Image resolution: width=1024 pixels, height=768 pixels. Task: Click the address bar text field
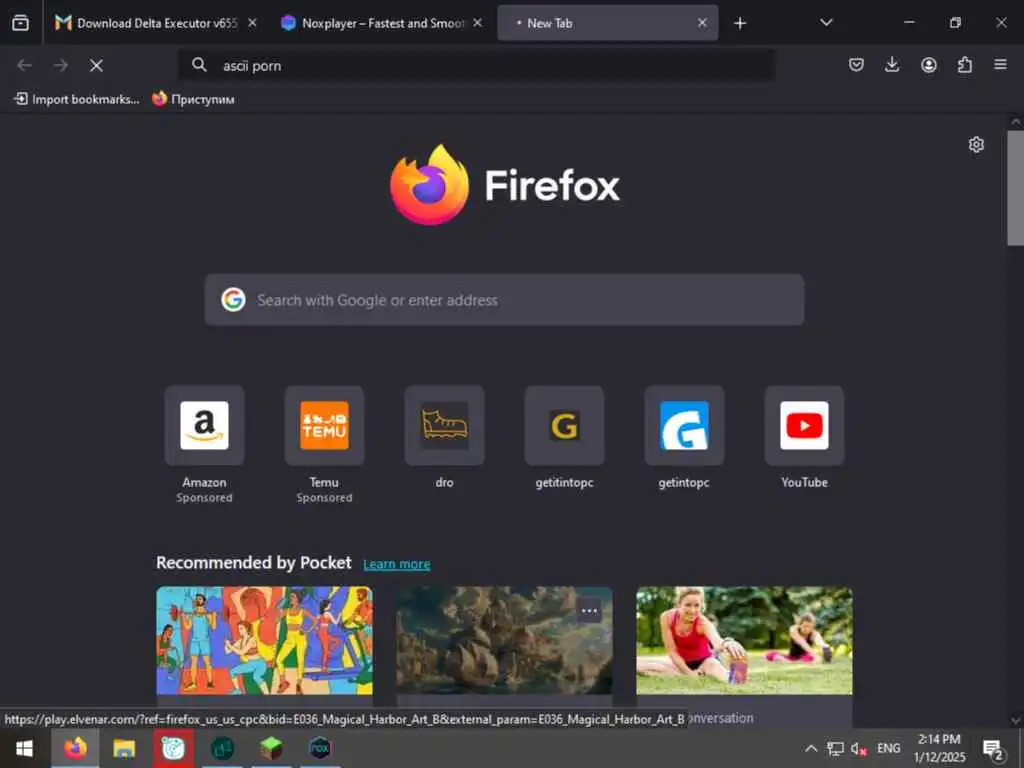coord(477,65)
